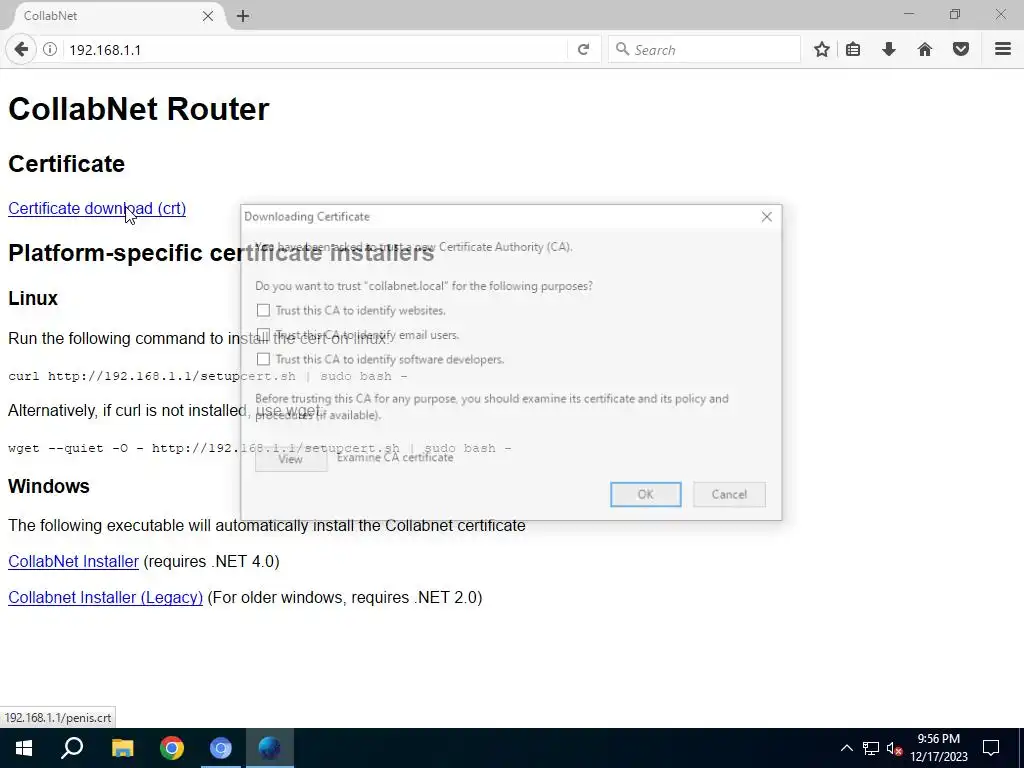Go back with the browser back arrow
The height and width of the screenshot is (768, 1024).
point(21,50)
